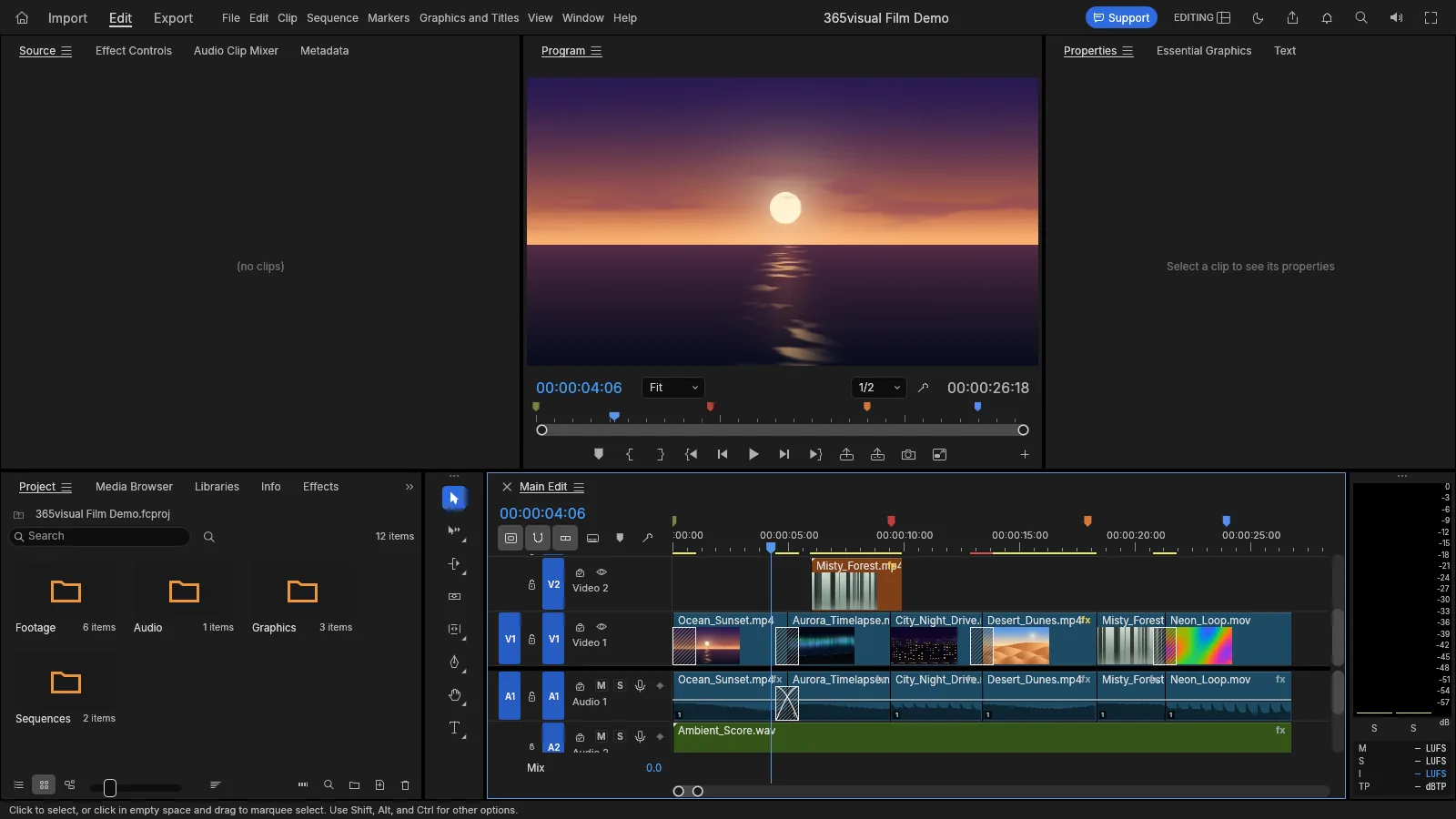Hide the Video 2 track output
Viewport: 1456px width, 819px height.
602,572
